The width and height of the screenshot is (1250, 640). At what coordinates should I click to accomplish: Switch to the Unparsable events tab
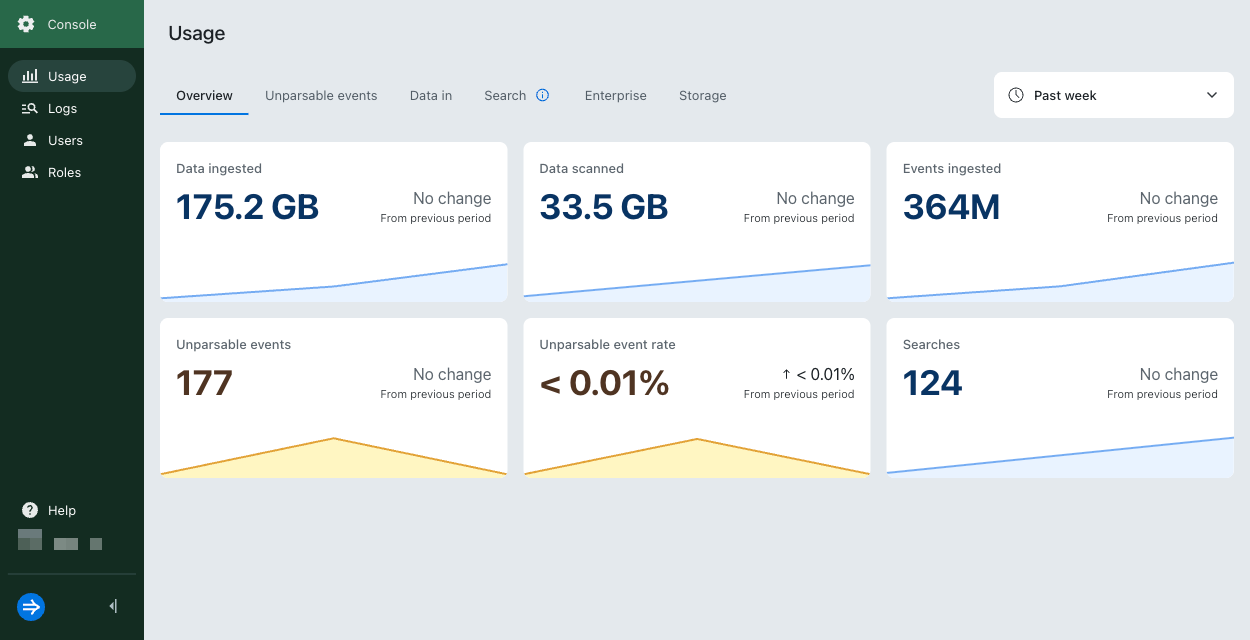point(321,95)
